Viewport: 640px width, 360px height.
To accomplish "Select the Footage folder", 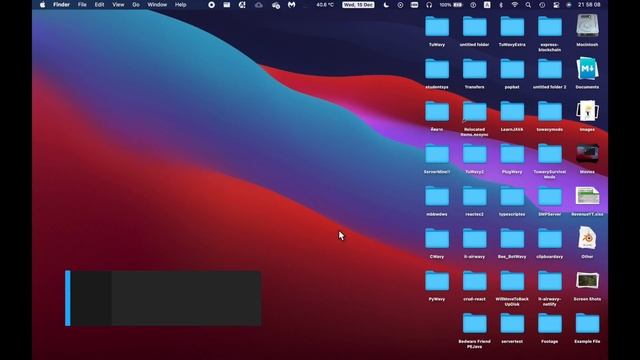I will pyautogui.click(x=549, y=324).
